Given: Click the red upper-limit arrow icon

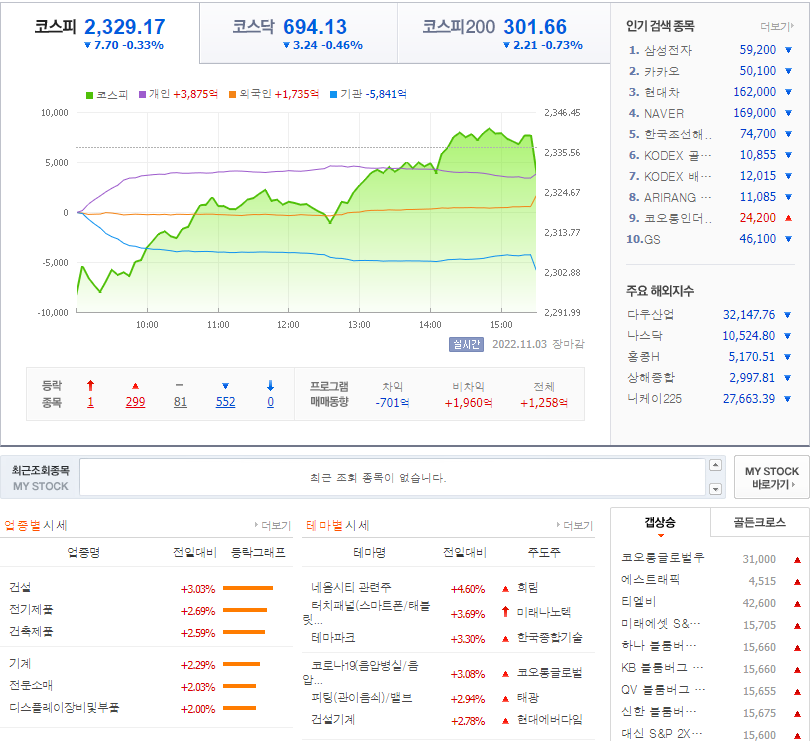Looking at the screenshot, I should tap(90, 385).
